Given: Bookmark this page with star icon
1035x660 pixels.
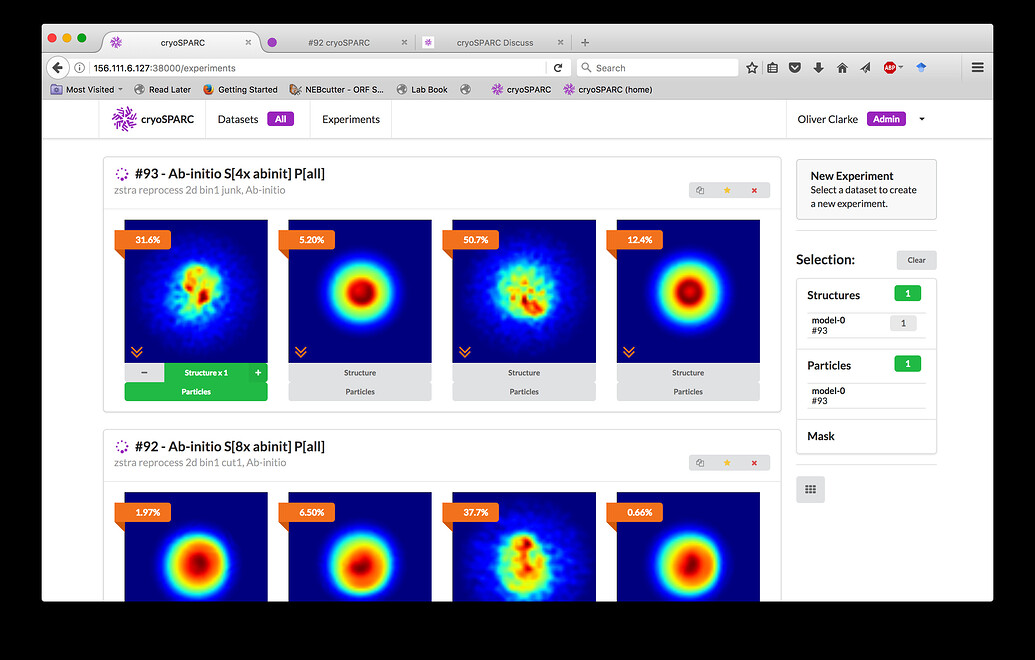Looking at the screenshot, I should click(x=751, y=68).
